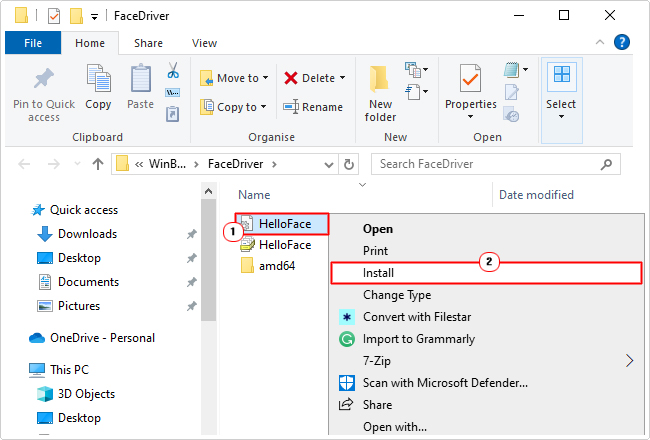Collapse the ribbon with chevron
Viewport: 650px width, 440px height.
pyautogui.click(x=600, y=42)
